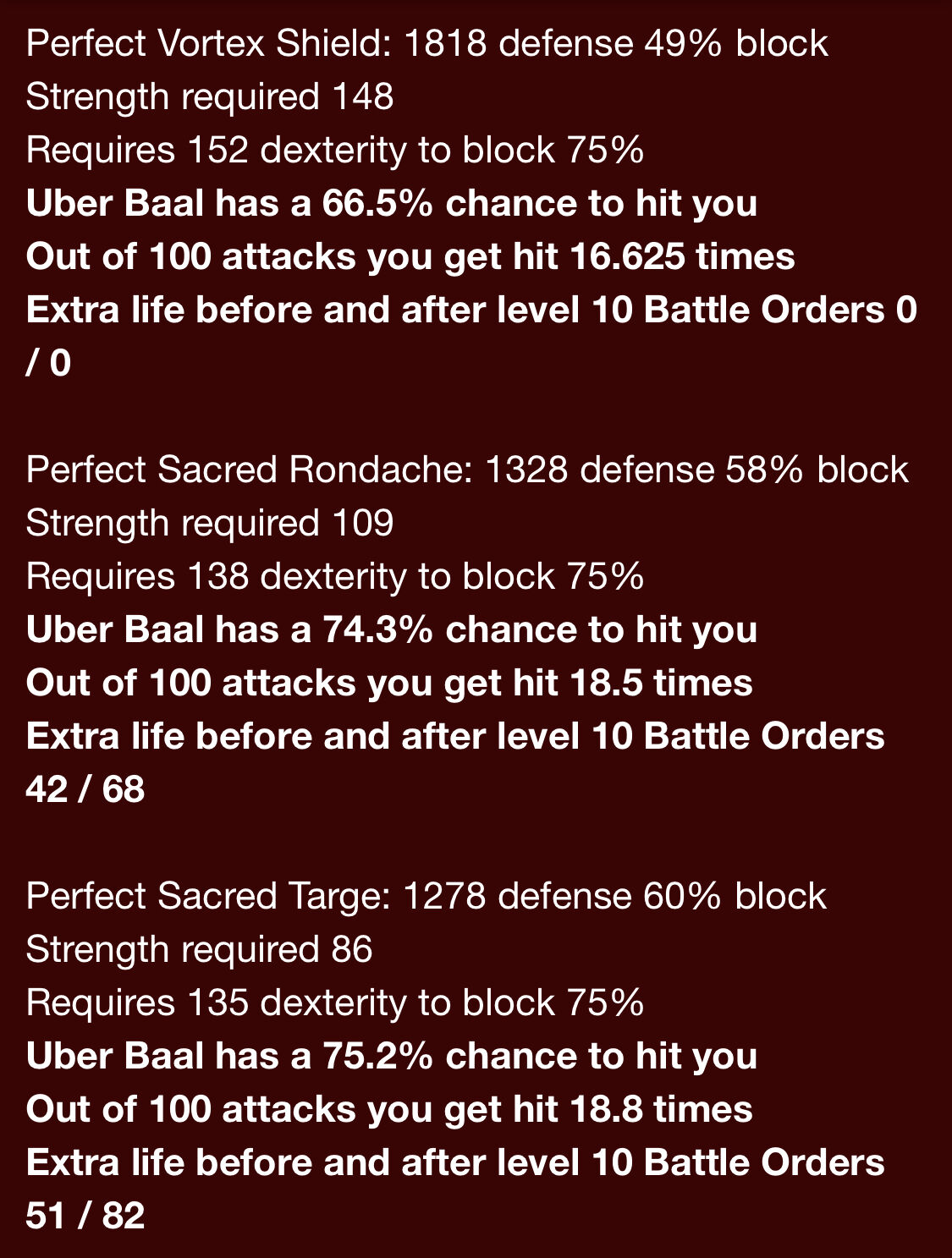
Task: Click Extra life line above 42 / 68
Action: pyautogui.click(x=455, y=737)
